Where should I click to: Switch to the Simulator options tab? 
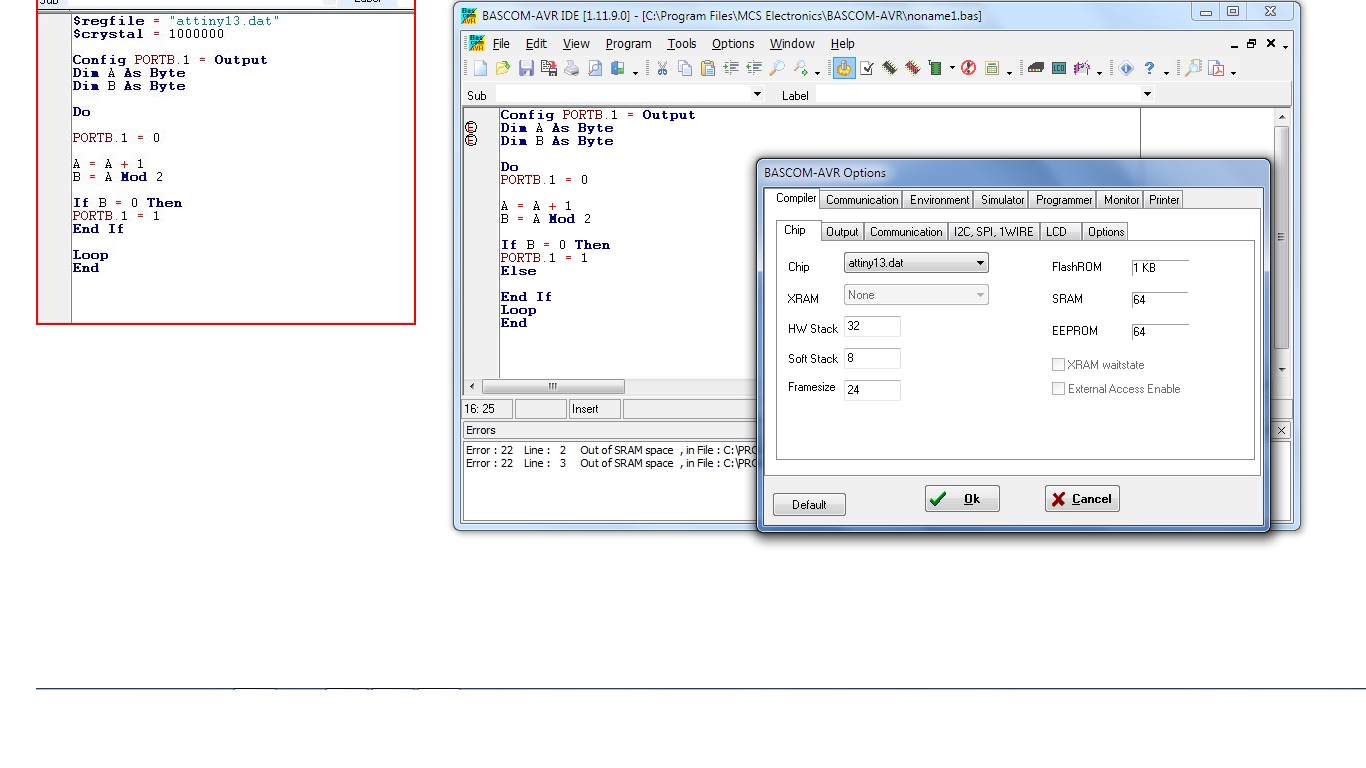1002,200
